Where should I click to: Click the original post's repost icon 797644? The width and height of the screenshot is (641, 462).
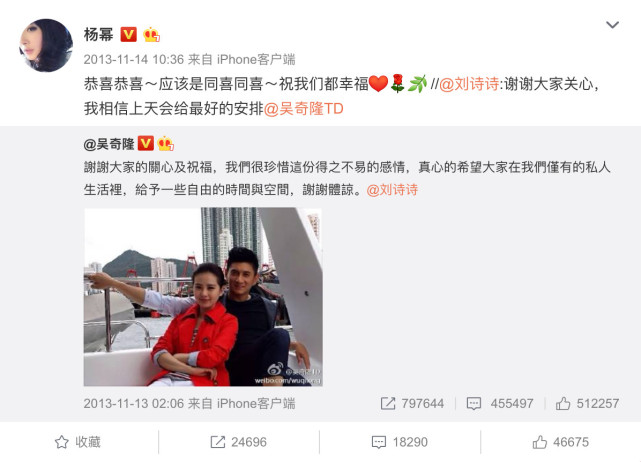[412, 404]
